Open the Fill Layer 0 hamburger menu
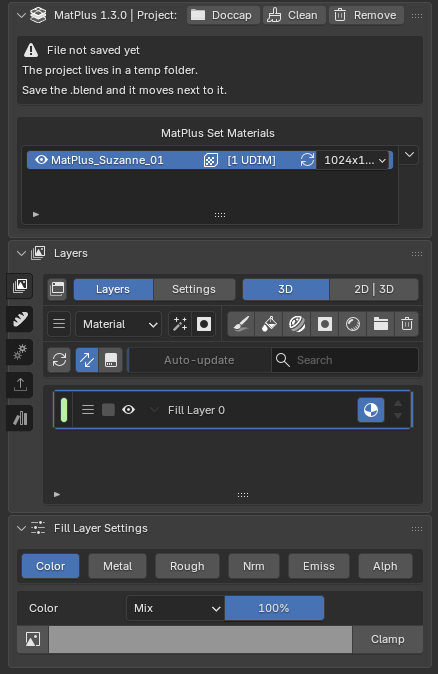 (88, 410)
